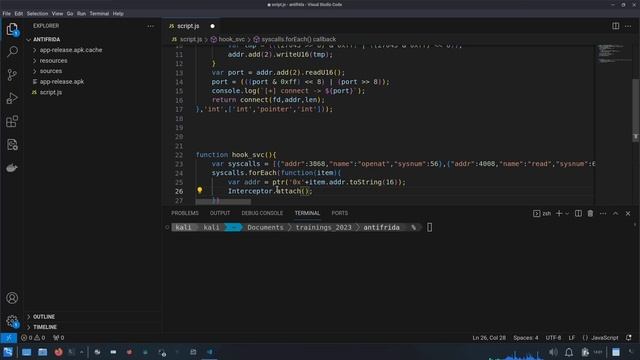Select the script.js editor tab
640x360 pixels.
[x=188, y=26]
